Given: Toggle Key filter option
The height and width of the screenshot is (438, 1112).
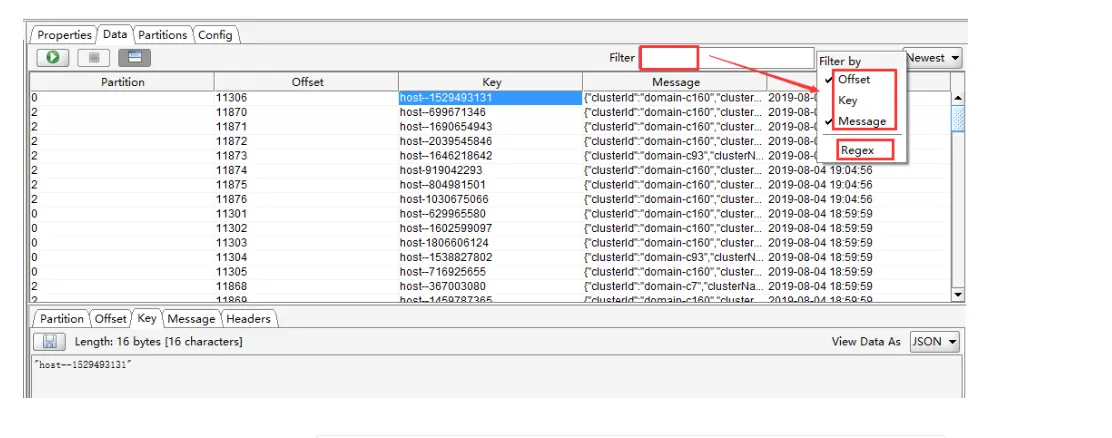Looking at the screenshot, I should pos(847,101).
